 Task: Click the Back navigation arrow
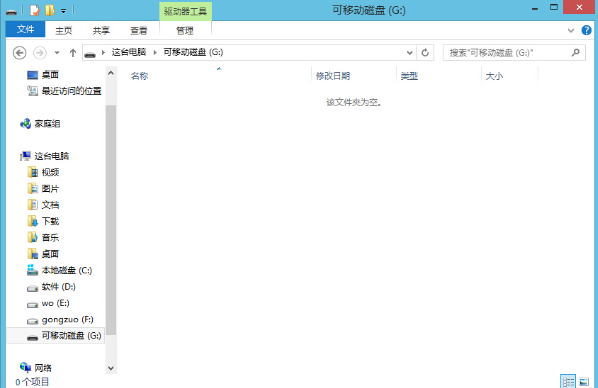tap(19, 53)
